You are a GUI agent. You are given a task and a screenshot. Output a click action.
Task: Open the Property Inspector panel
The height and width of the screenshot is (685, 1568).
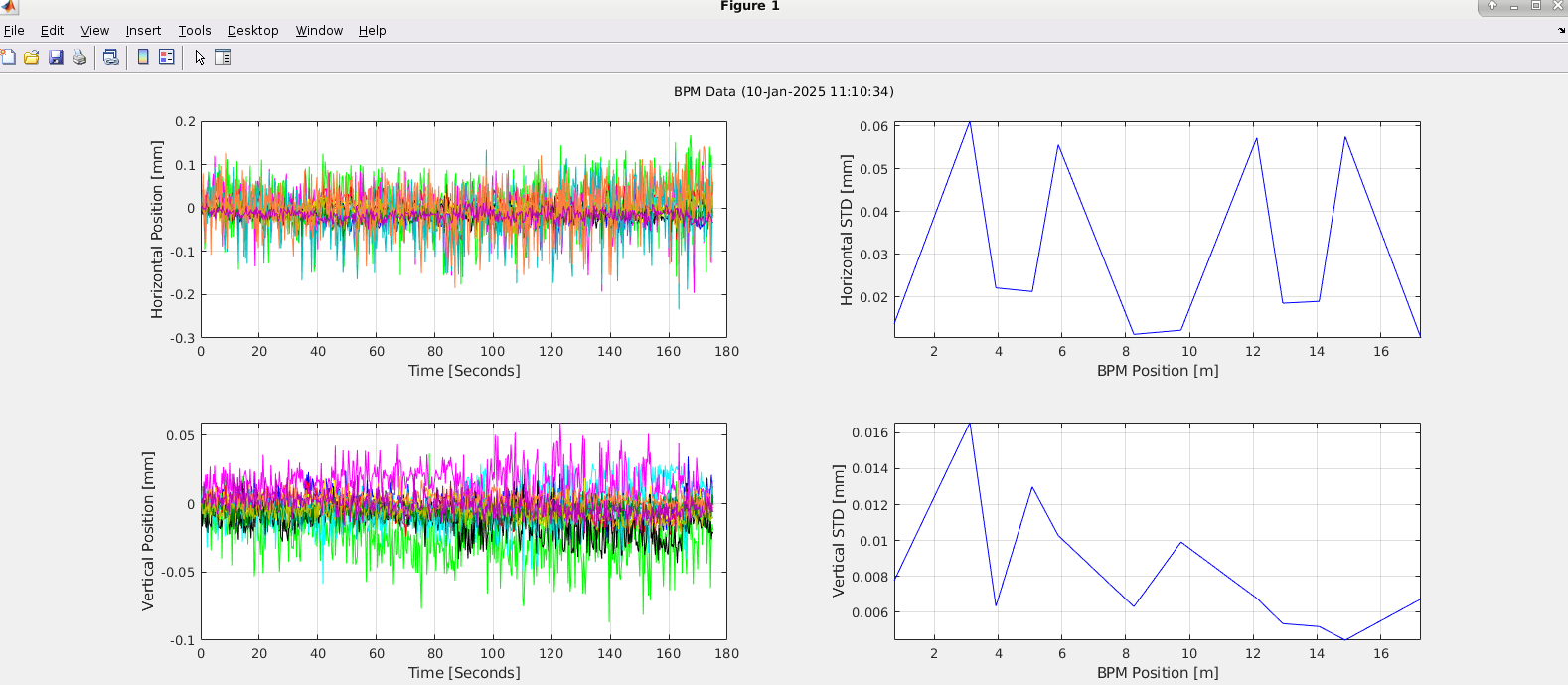pos(223,57)
